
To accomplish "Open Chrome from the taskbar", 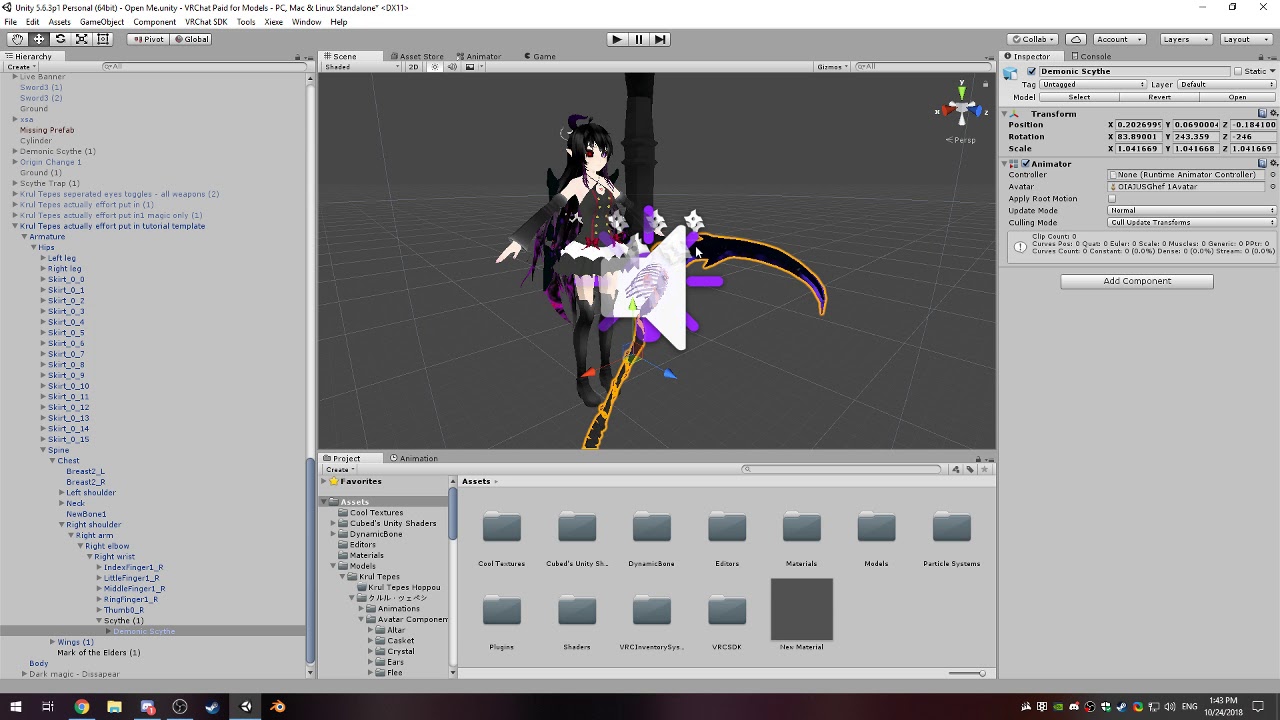I will point(81,707).
